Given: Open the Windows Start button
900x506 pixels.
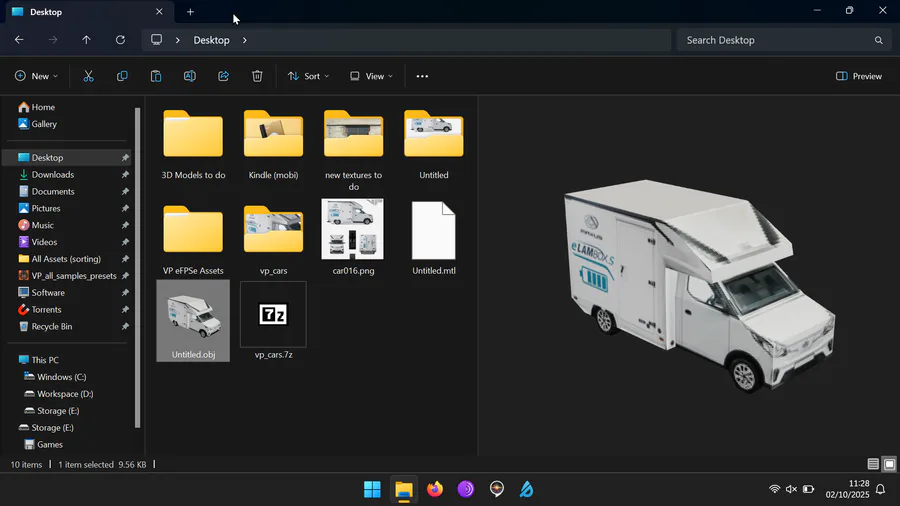Looking at the screenshot, I should pos(372,489).
